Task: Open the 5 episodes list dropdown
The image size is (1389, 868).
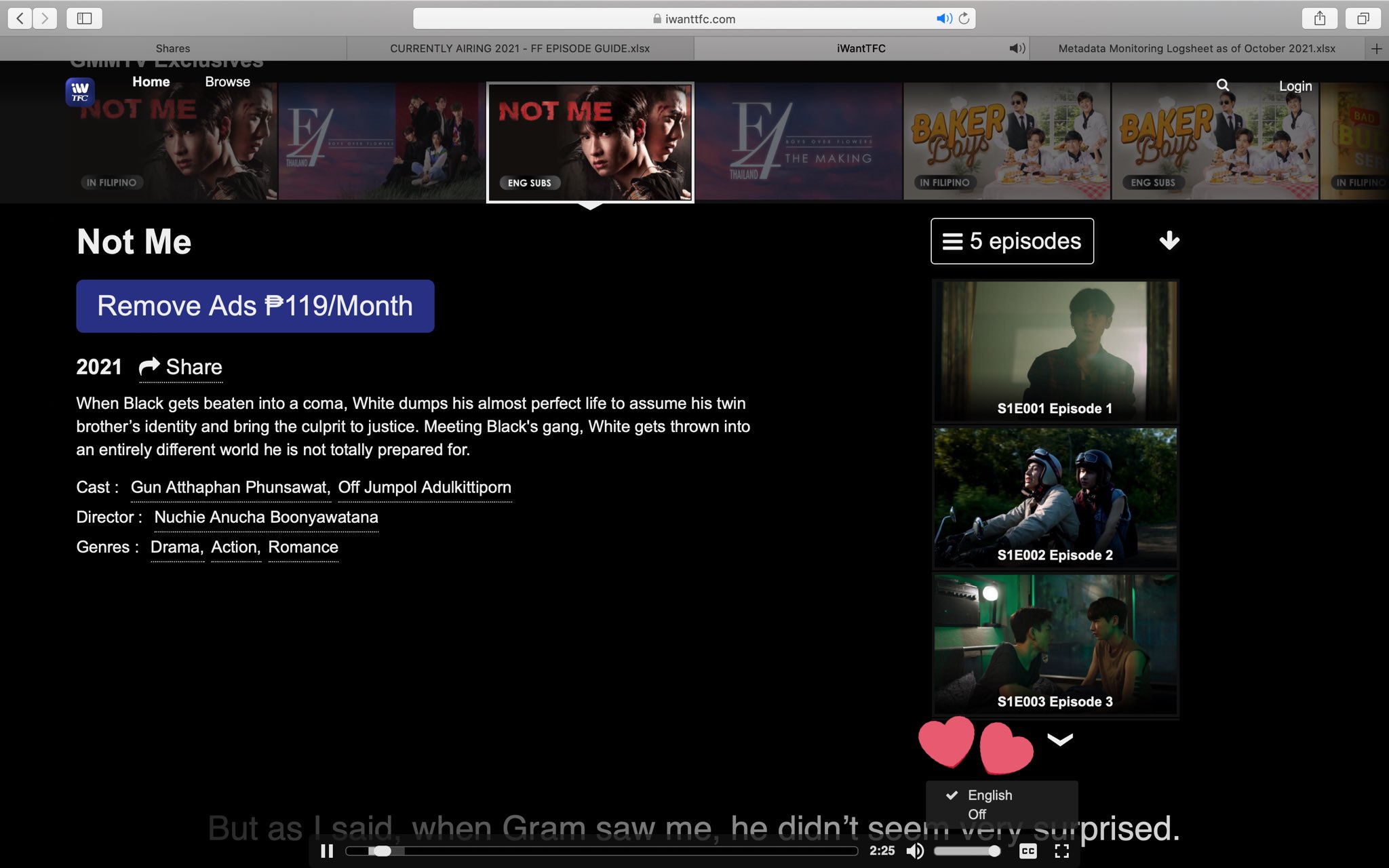Action: pos(1012,241)
